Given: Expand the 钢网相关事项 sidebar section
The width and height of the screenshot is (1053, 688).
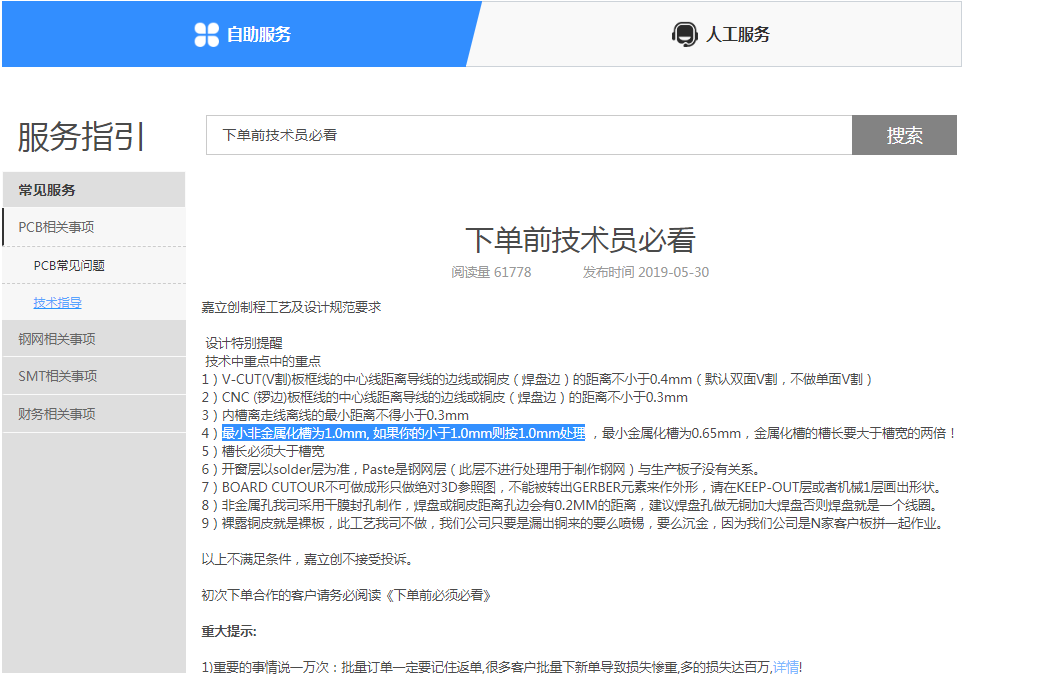Looking at the screenshot, I should [x=57, y=339].
